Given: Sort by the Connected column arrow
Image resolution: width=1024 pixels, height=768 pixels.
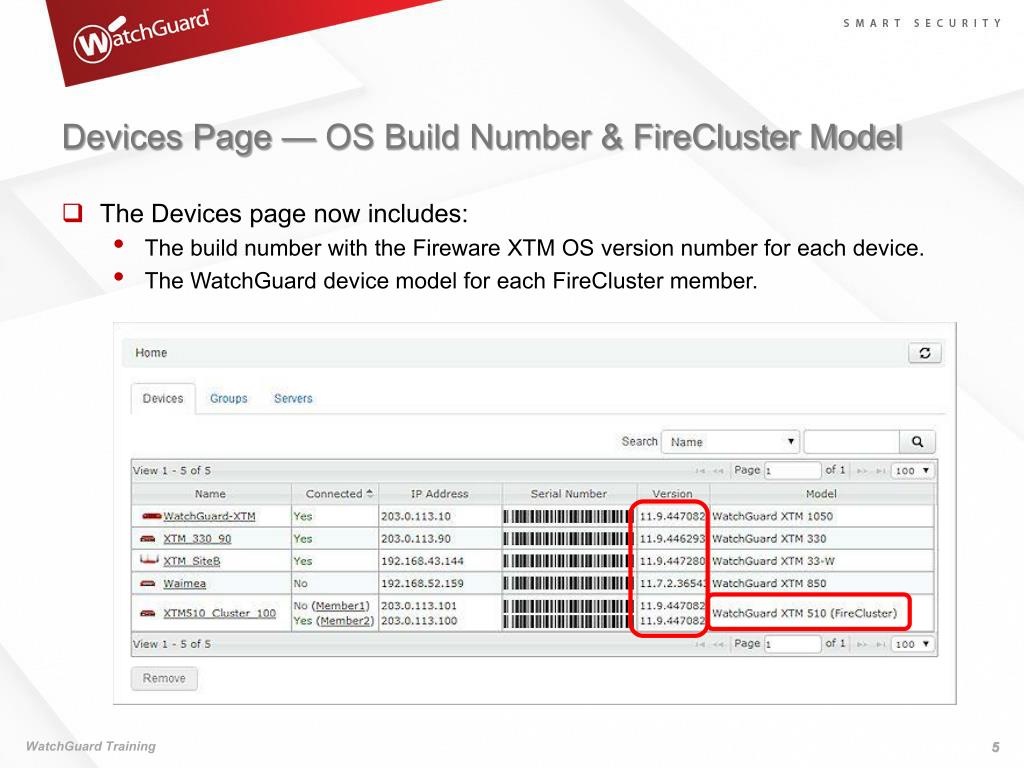Looking at the screenshot, I should click(x=370, y=494).
